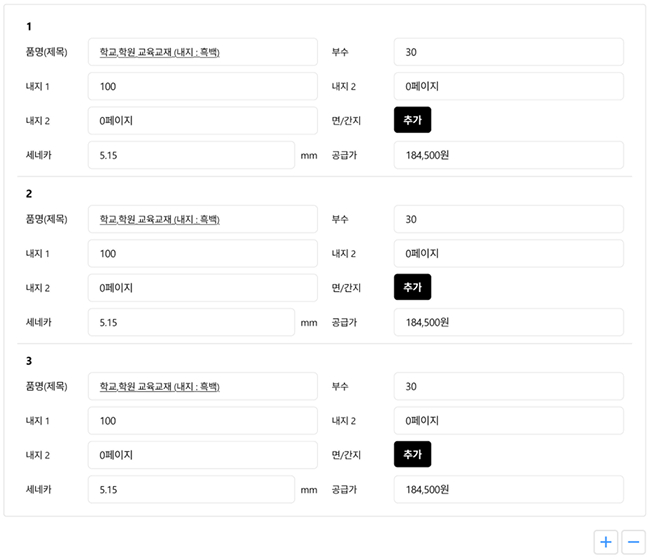650x559 pixels.
Task: Click the 공급가 field in section 2
Action: [508, 322]
